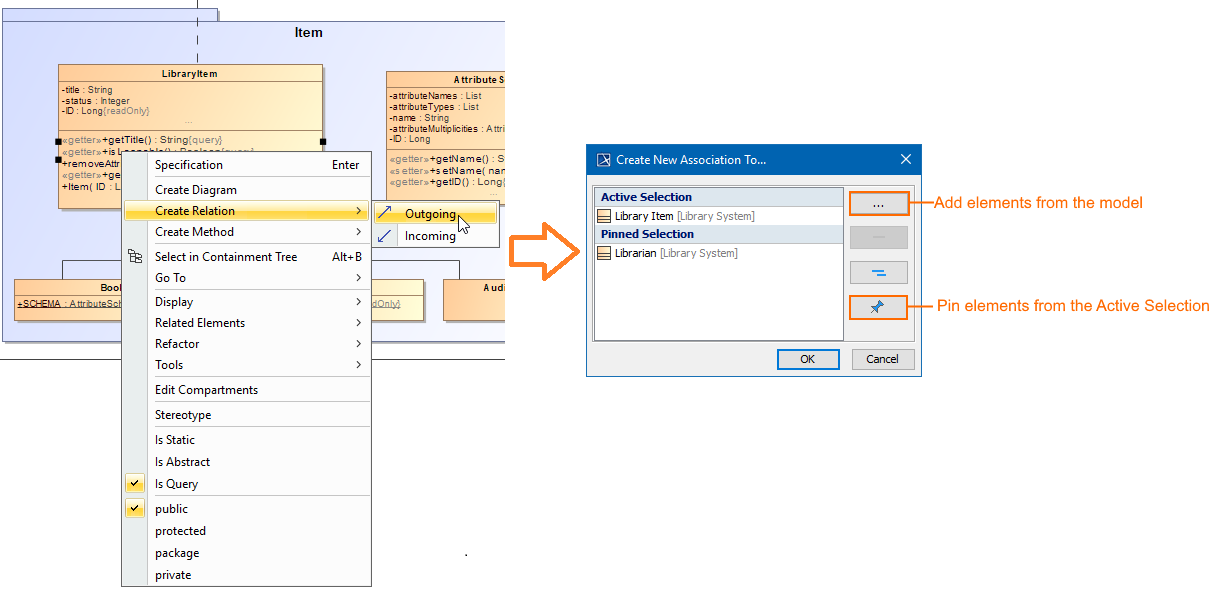Select Outgoing relation in submenu
This screenshot has height=589, width=1212.
(x=436, y=214)
